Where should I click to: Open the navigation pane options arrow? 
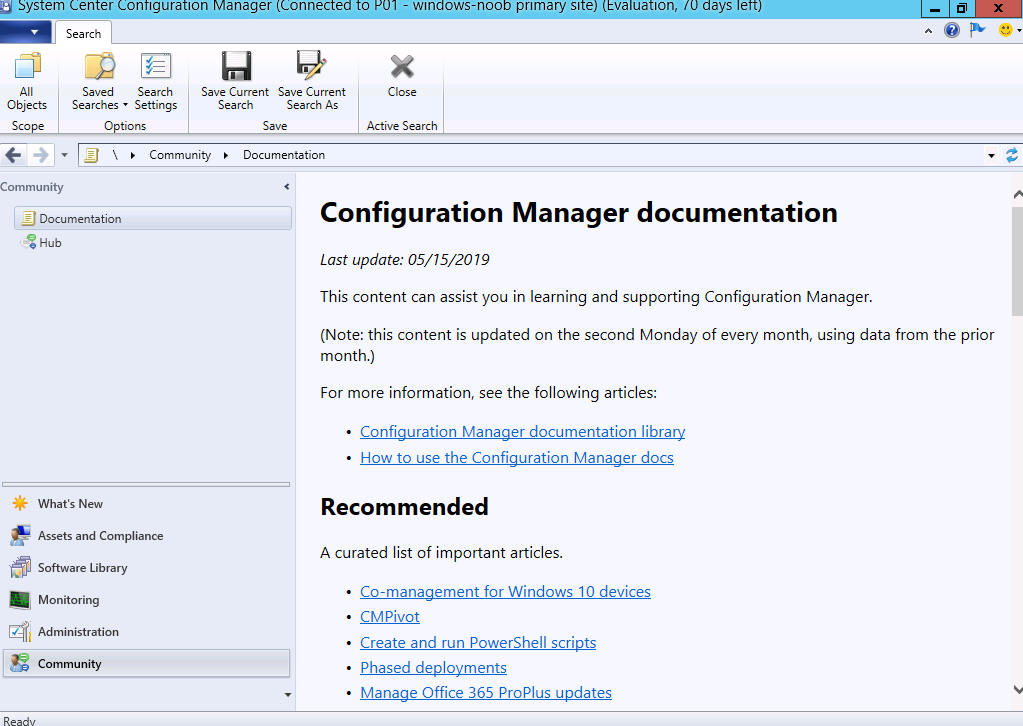point(288,695)
